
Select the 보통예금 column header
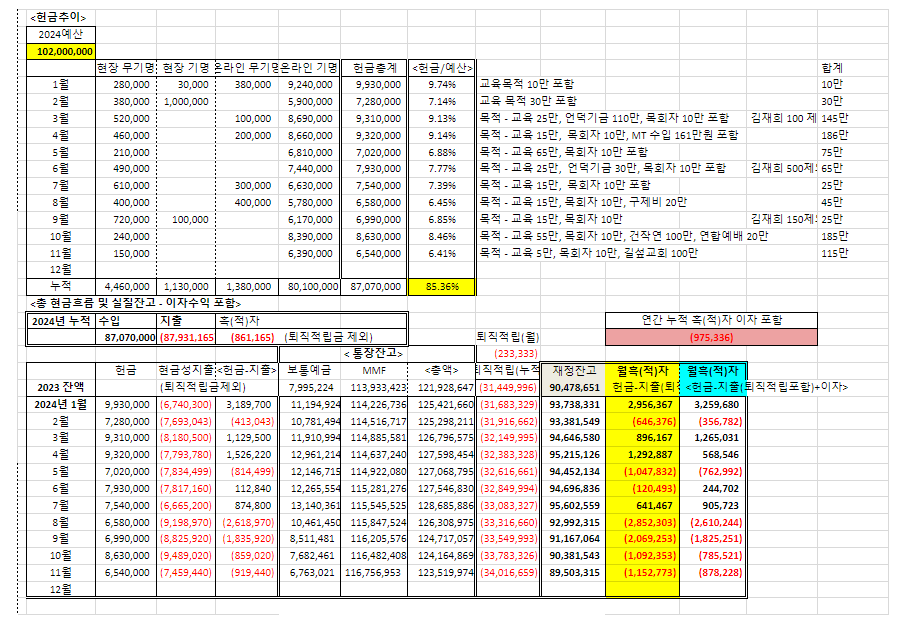(309, 370)
